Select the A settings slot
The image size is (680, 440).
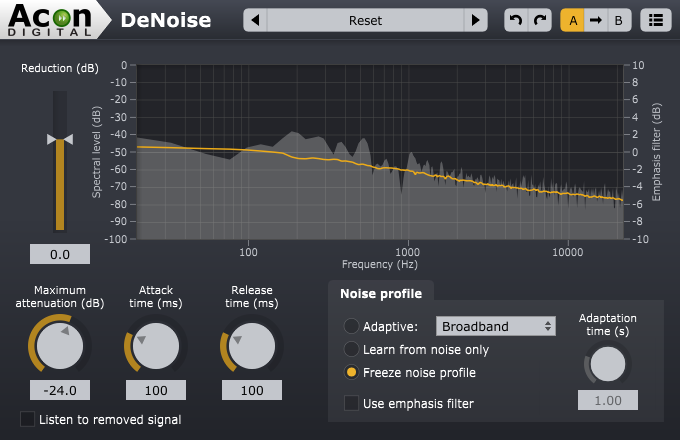[x=573, y=20]
